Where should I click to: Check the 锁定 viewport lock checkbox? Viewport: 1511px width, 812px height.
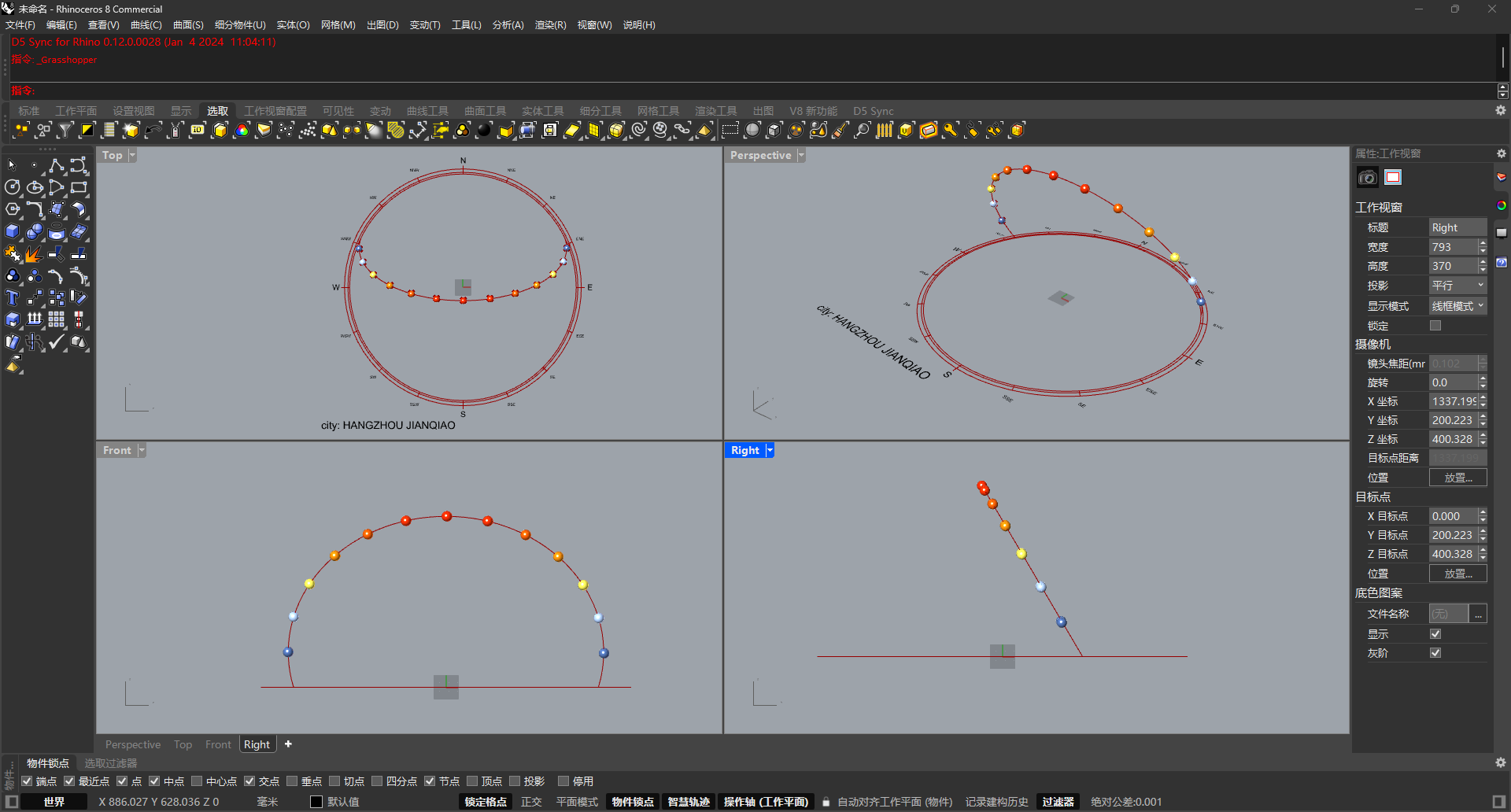(1435, 326)
